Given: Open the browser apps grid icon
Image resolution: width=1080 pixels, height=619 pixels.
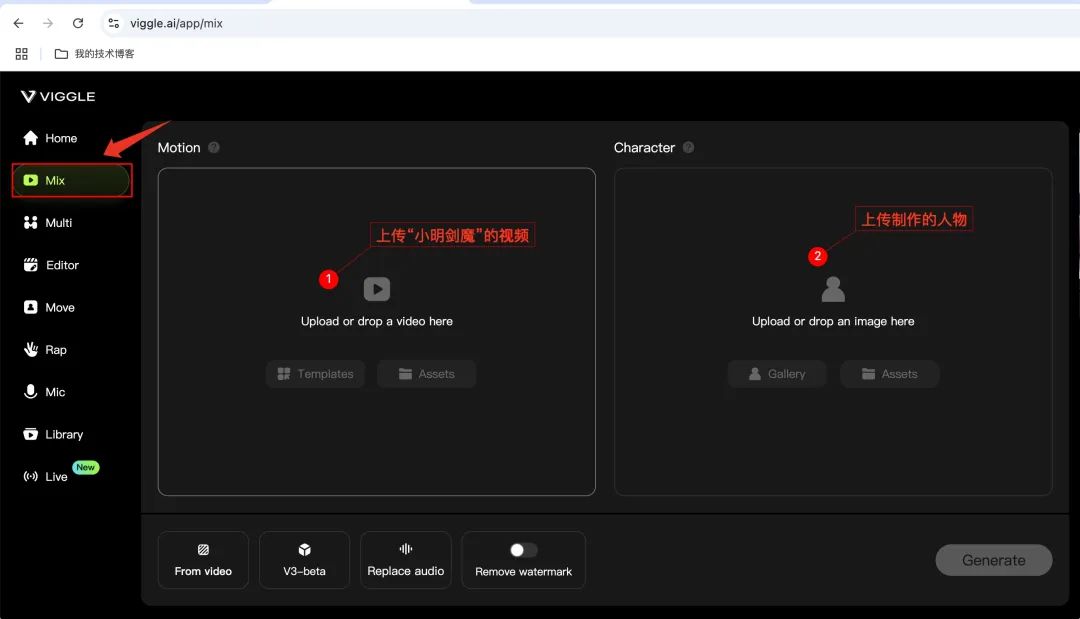Looking at the screenshot, I should coord(21,54).
